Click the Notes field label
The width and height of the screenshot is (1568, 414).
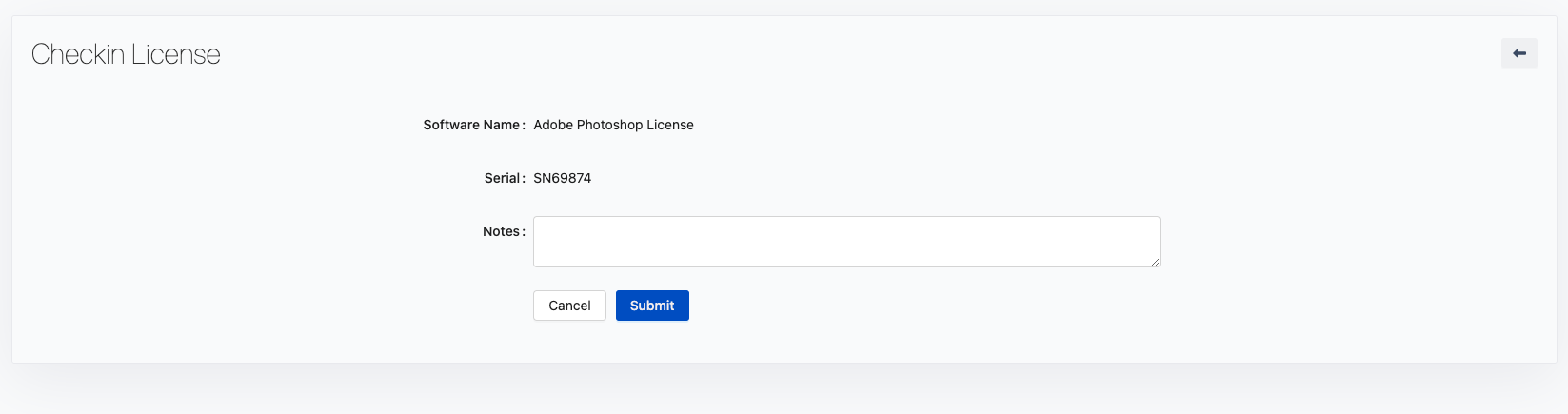click(x=503, y=231)
